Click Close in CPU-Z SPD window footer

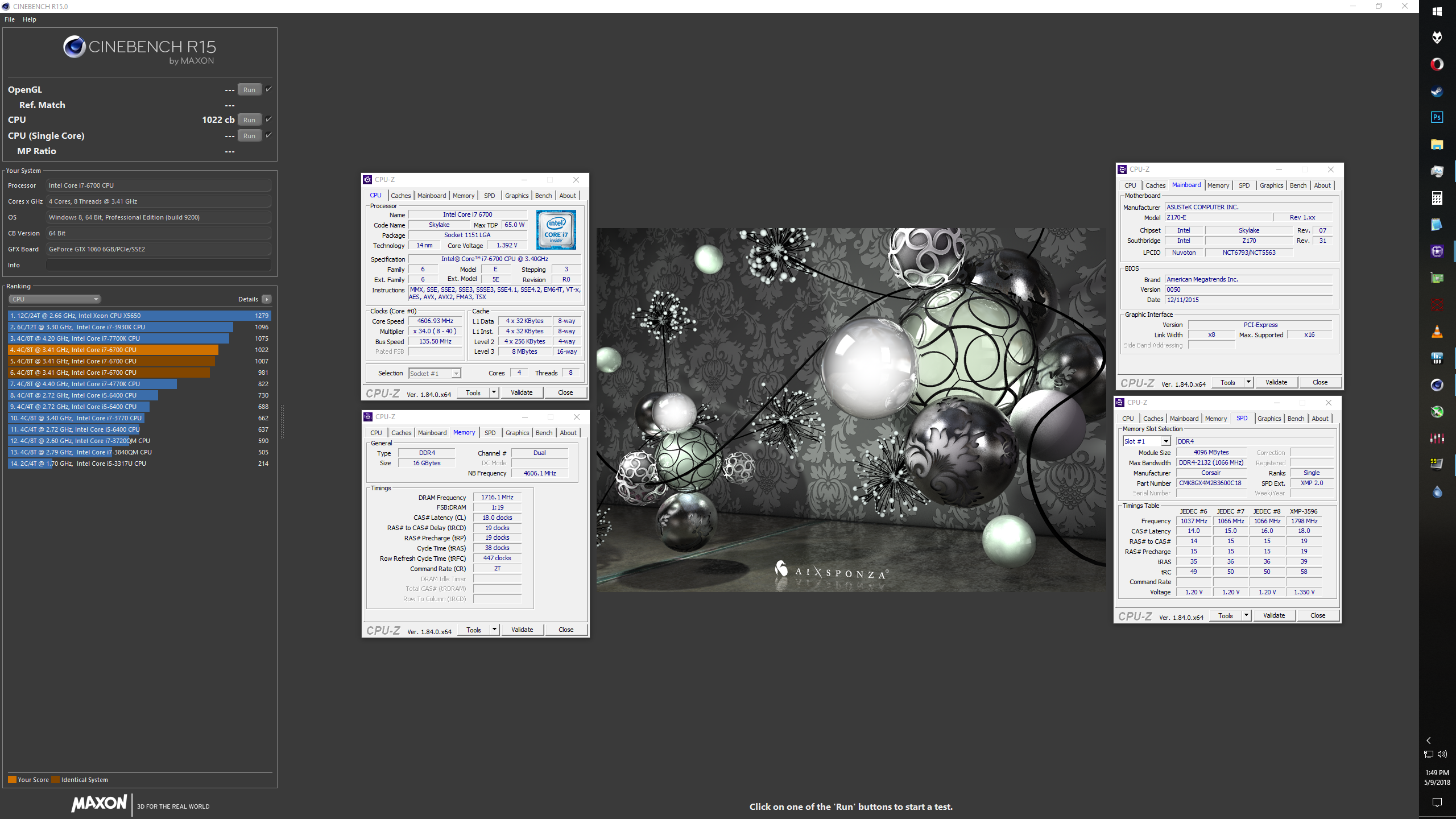click(x=1318, y=615)
